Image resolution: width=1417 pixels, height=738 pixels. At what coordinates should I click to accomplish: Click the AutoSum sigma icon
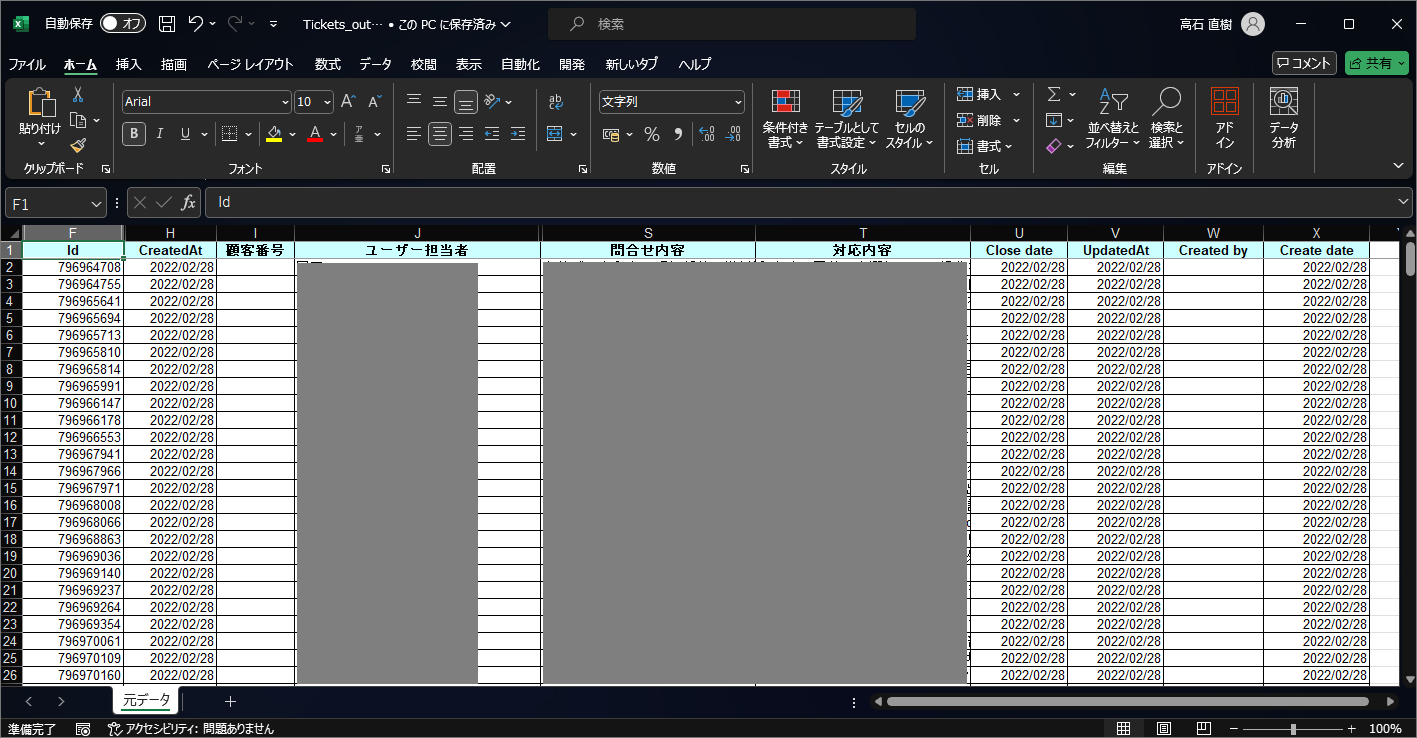coord(1054,95)
